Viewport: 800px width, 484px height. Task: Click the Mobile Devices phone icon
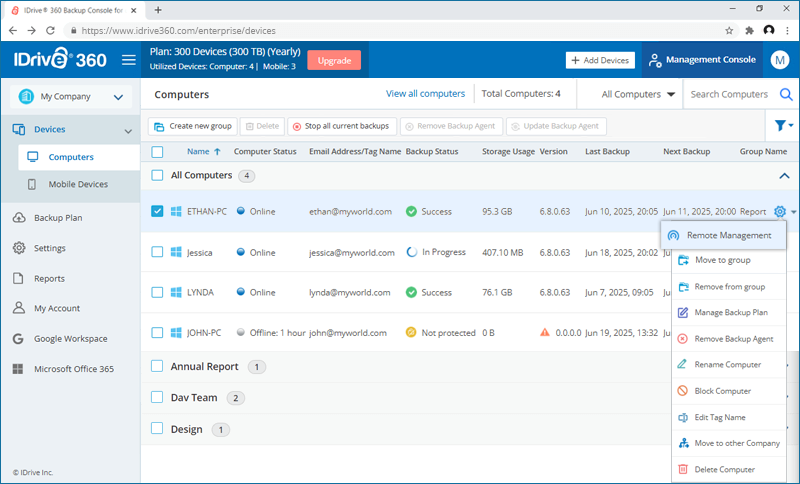32,184
